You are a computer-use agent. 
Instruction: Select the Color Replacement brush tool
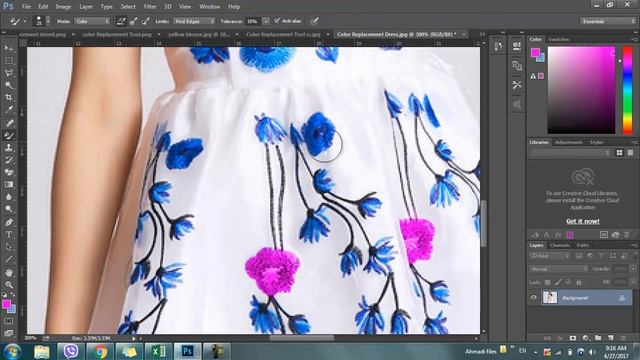pos(9,135)
